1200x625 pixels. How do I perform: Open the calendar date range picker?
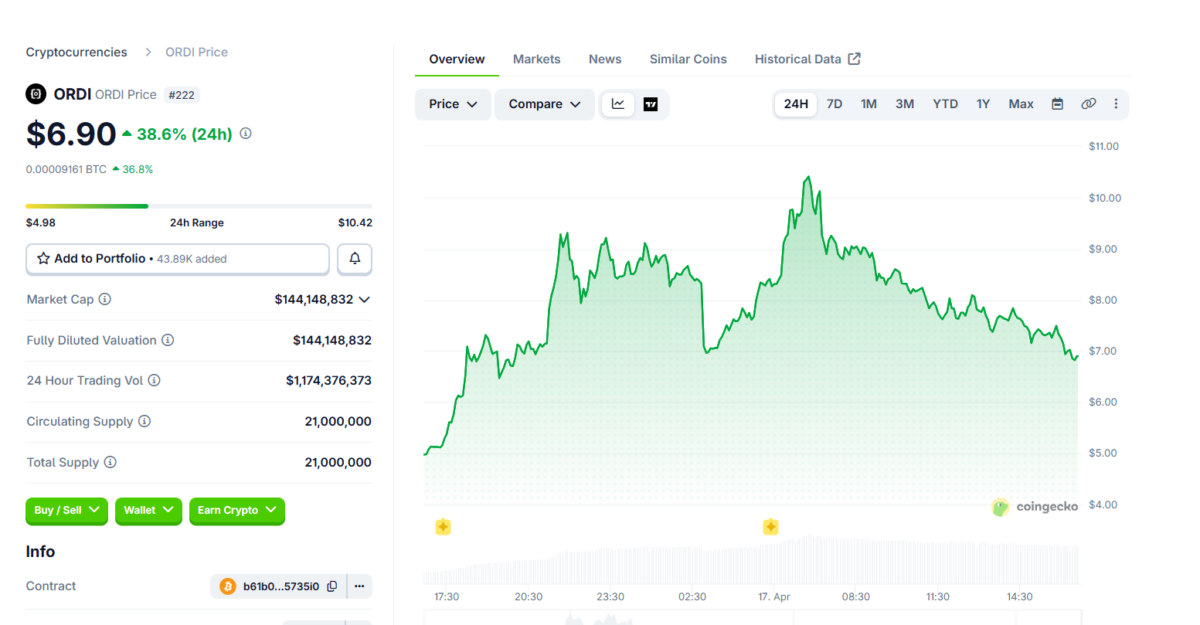(1057, 103)
